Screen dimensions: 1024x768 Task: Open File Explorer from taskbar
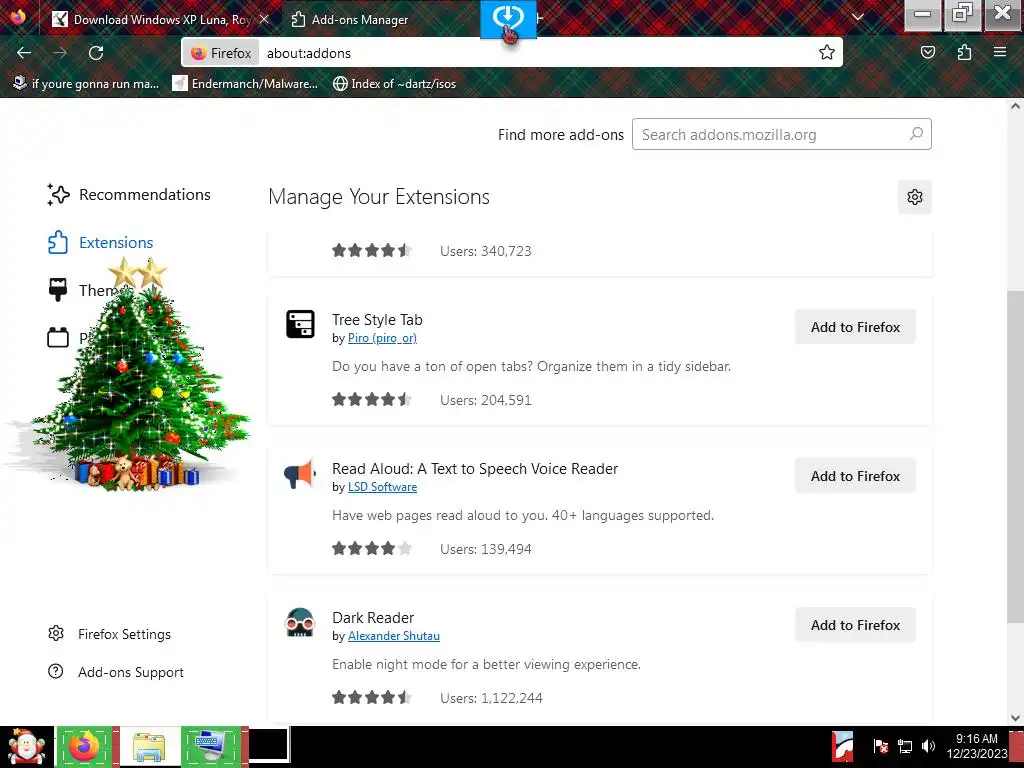[x=149, y=746]
